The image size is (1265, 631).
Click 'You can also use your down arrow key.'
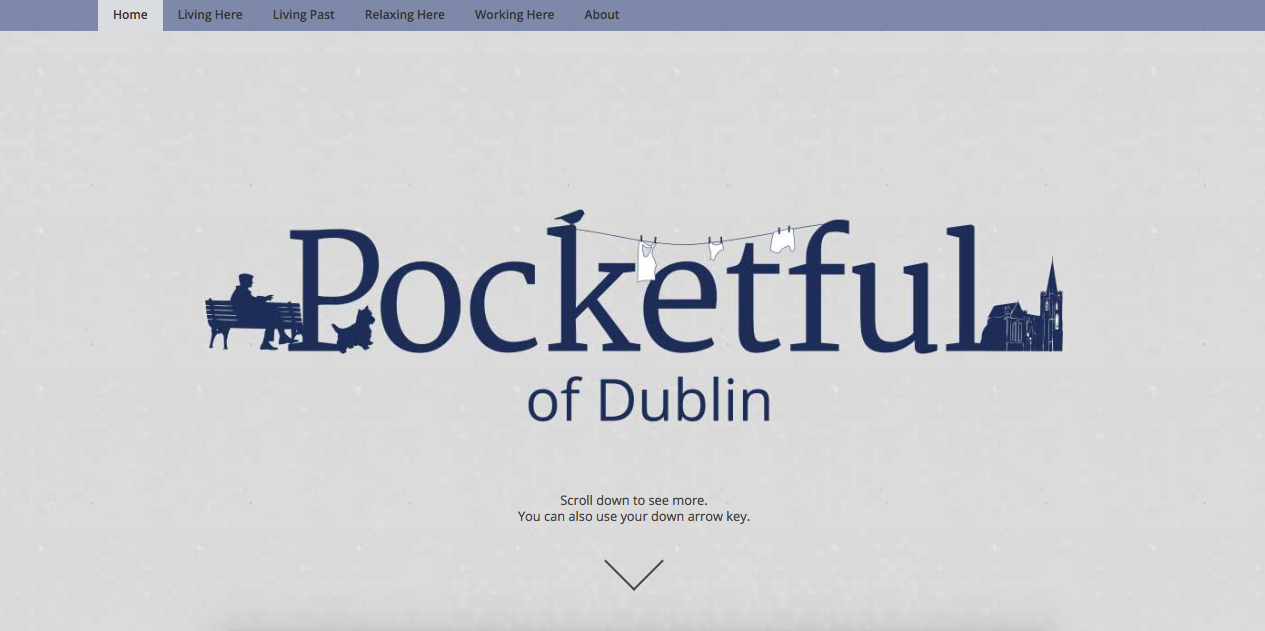634,517
